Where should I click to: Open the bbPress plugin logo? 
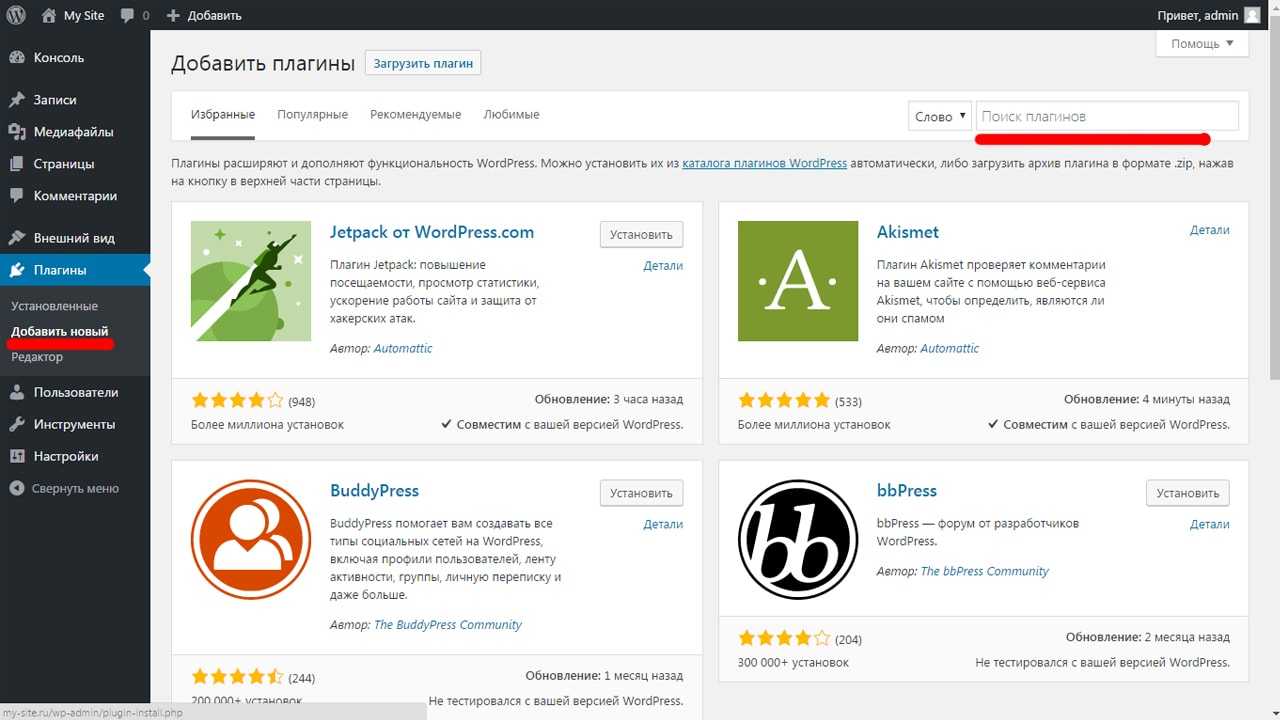798,539
